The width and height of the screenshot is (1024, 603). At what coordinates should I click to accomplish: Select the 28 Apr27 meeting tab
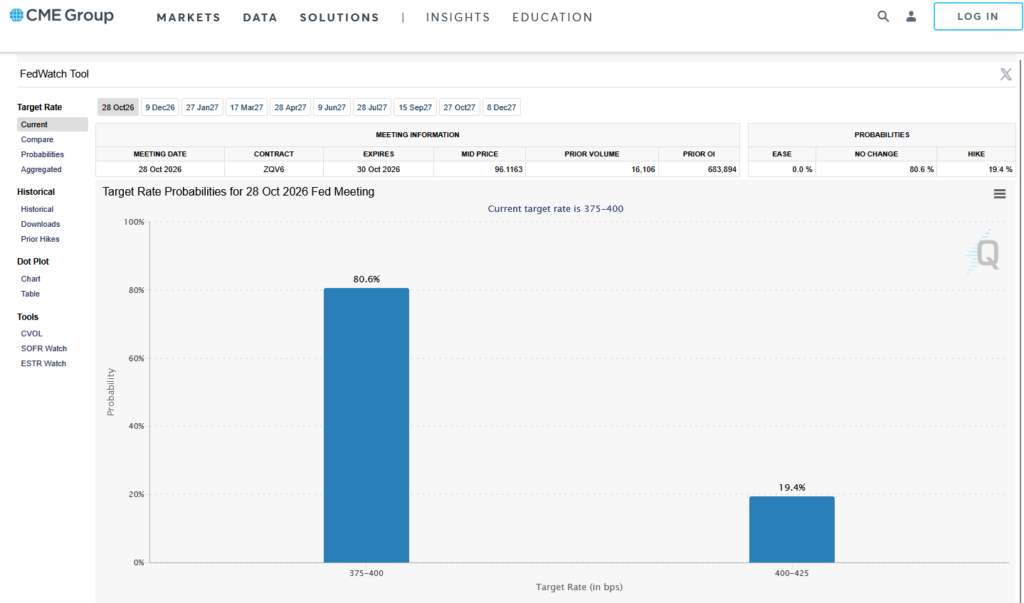pos(290,107)
